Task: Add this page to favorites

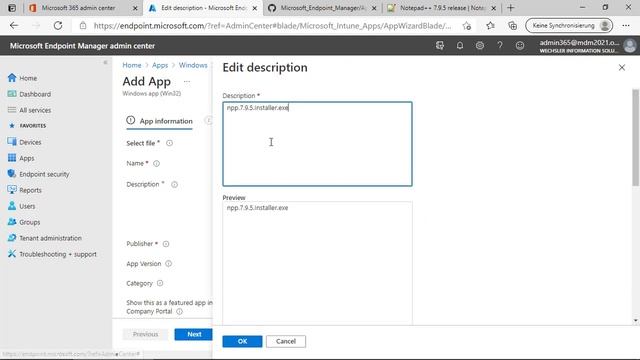Action: click(x=467, y=26)
